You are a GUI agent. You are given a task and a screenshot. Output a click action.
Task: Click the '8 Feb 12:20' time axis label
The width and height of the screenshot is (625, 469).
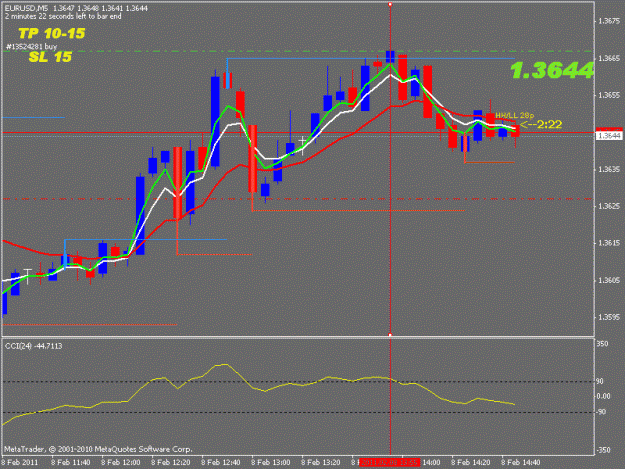pos(171,463)
